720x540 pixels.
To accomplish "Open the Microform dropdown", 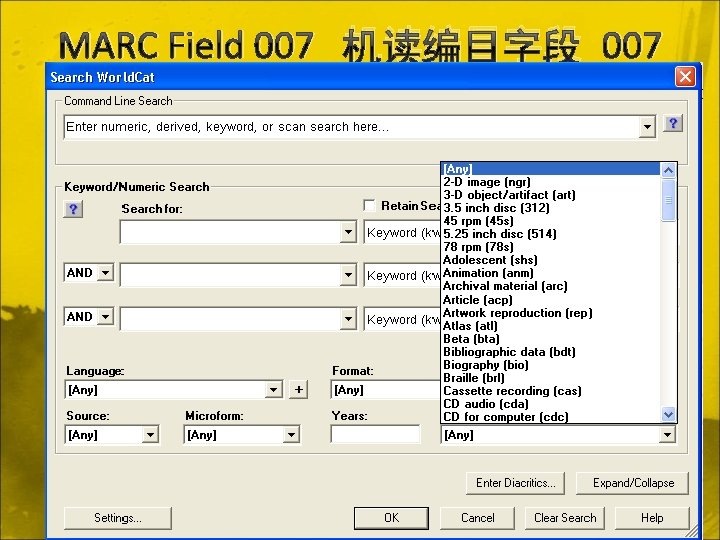I will pyautogui.click(x=291, y=435).
